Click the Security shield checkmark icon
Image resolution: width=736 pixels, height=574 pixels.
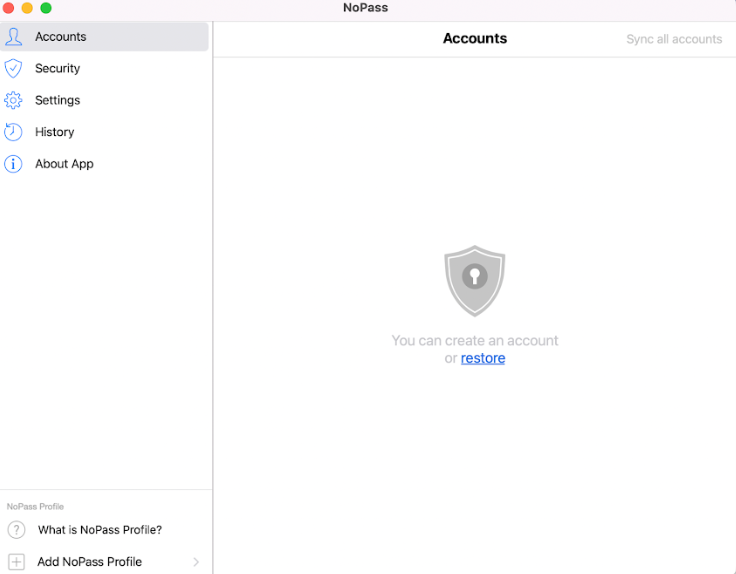coord(13,68)
